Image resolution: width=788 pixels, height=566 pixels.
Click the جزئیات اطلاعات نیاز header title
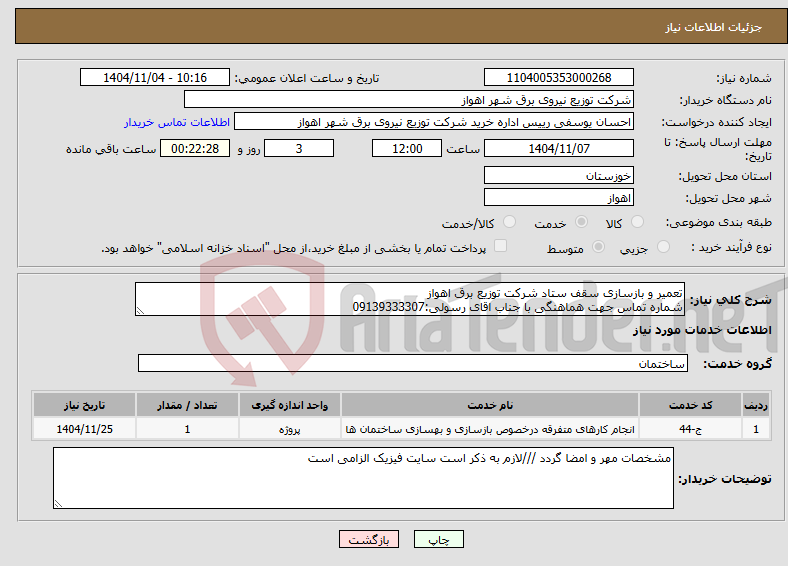714,27
